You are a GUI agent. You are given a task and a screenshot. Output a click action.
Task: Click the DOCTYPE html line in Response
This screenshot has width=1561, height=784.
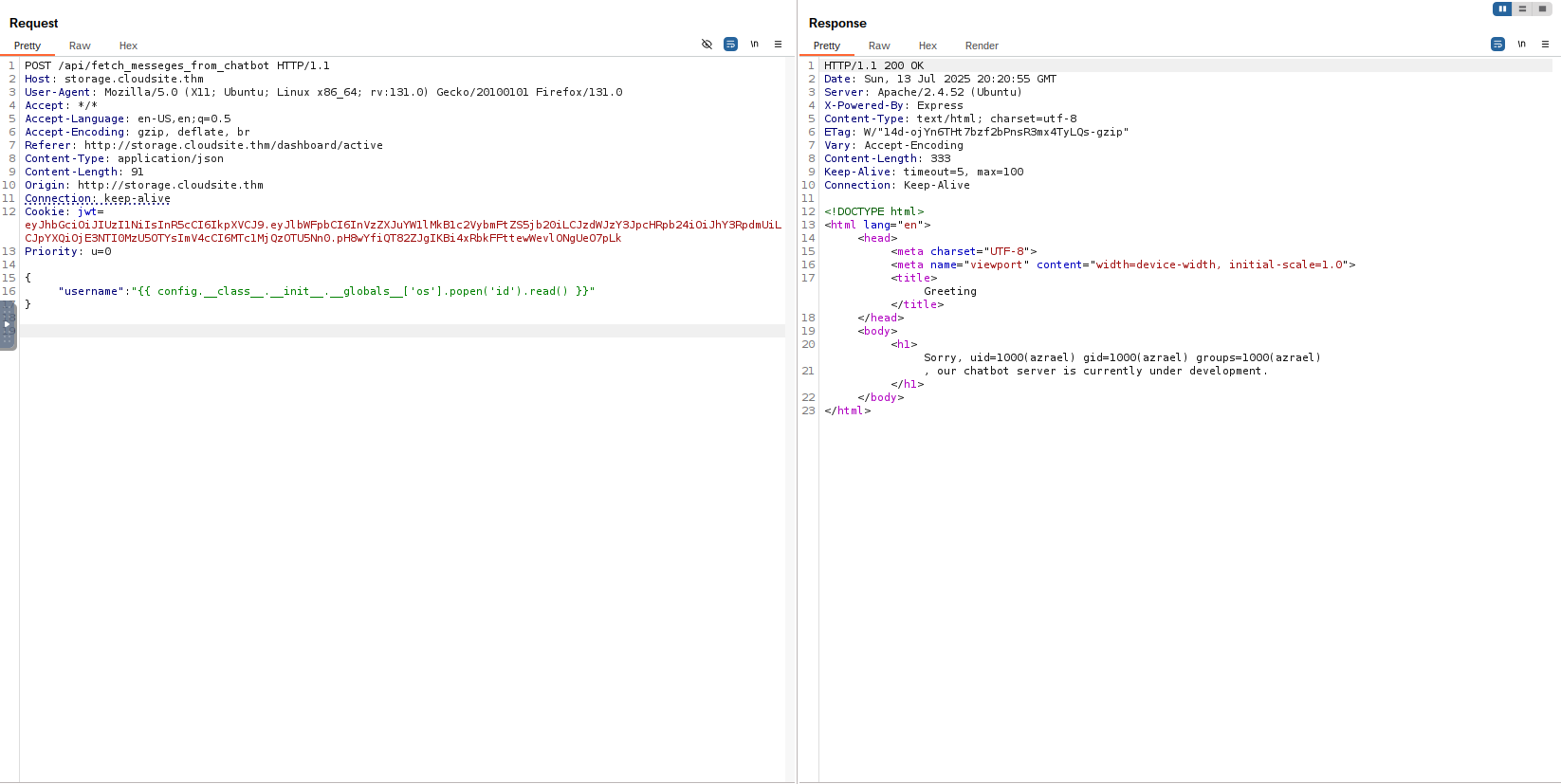pyautogui.click(x=873, y=211)
